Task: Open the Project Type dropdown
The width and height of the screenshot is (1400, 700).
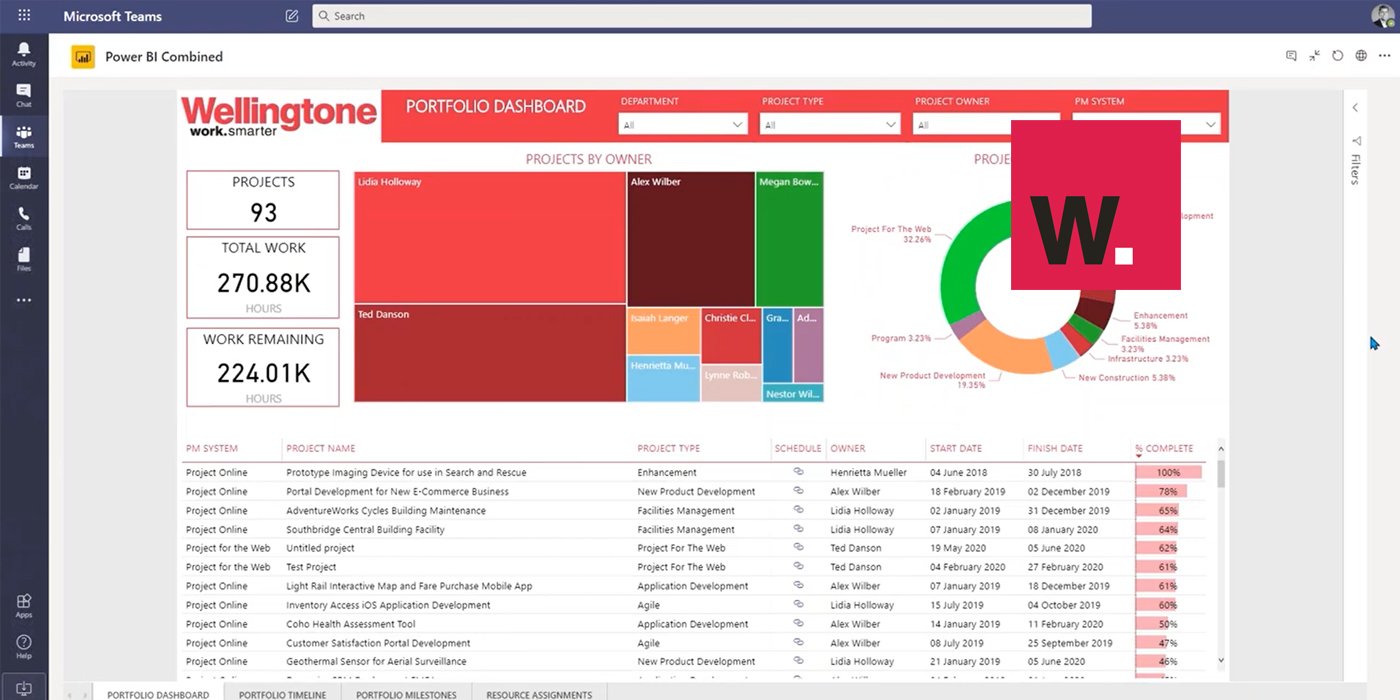Action: pyautogui.click(x=830, y=125)
